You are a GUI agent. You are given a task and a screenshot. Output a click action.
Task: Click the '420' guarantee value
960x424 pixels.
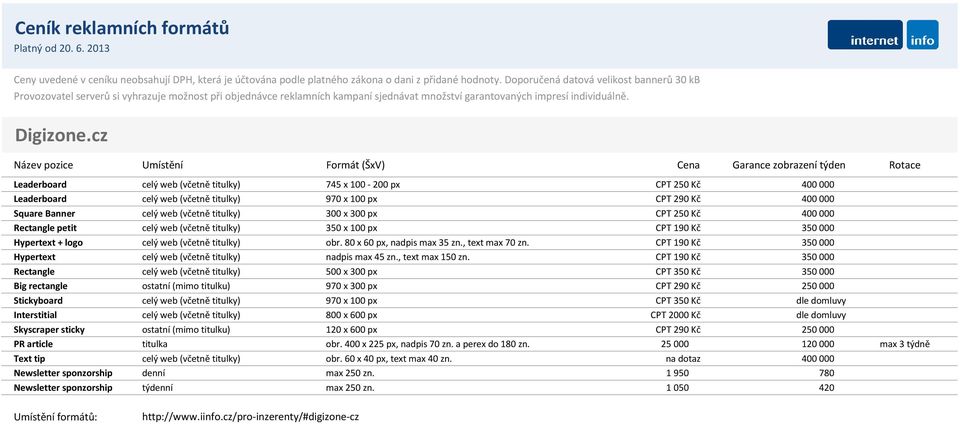[827, 388]
